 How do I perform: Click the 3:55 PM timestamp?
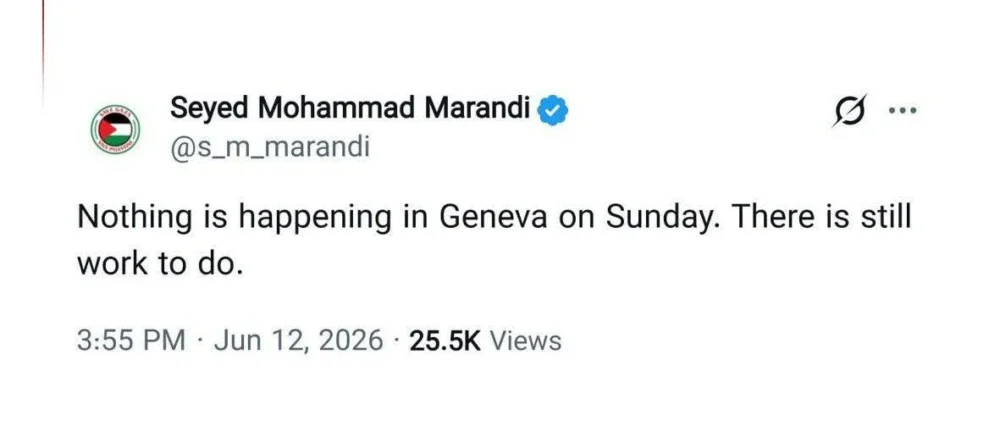pos(132,340)
